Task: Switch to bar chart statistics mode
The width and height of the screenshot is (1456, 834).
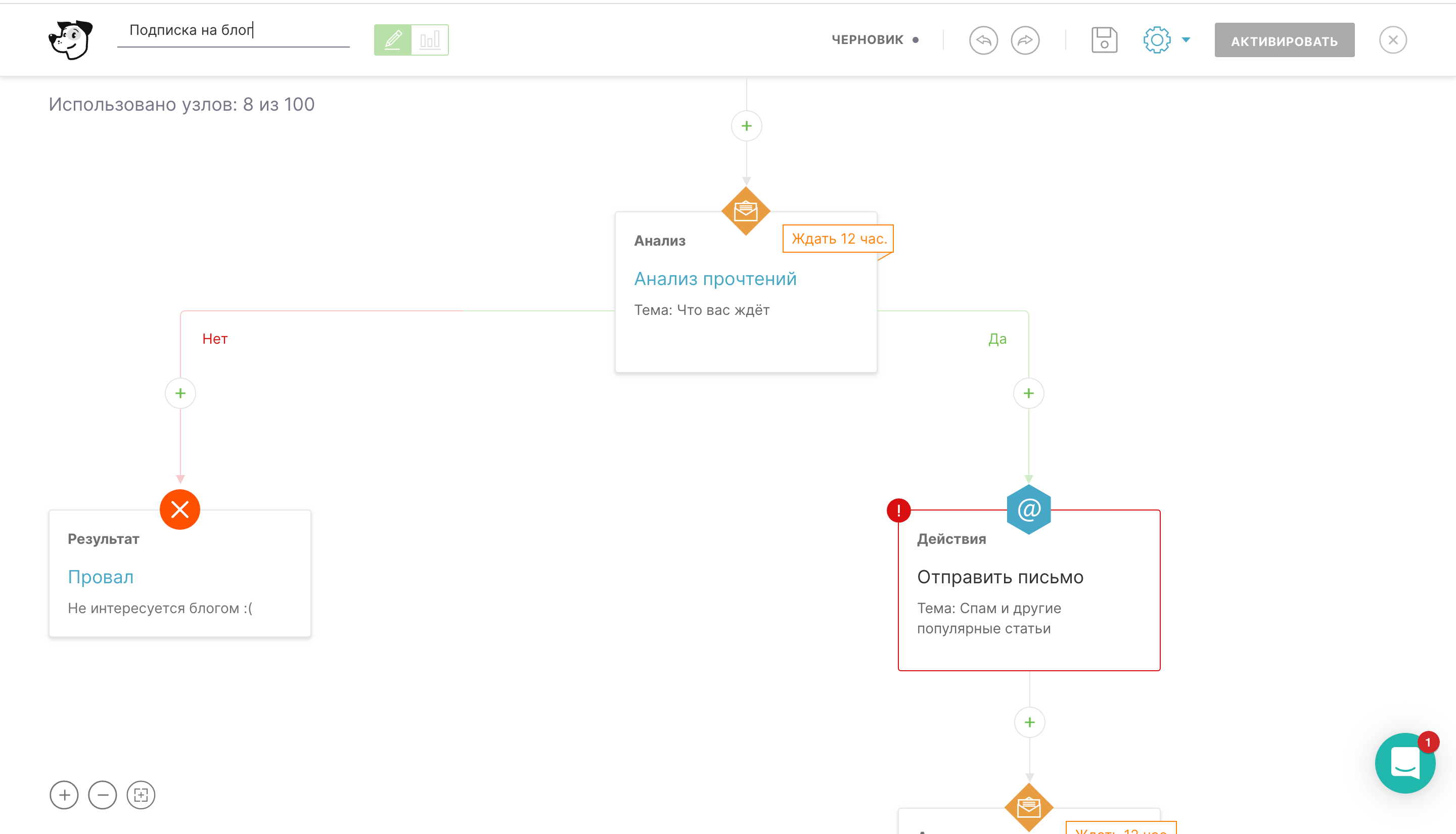Action: (430, 39)
